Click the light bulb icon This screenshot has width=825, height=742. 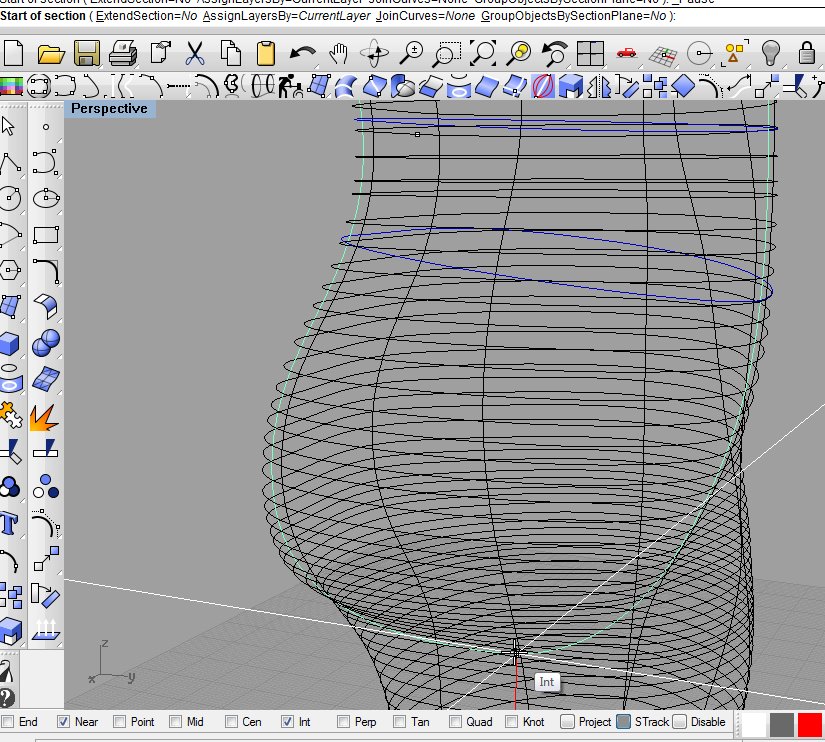[770, 52]
